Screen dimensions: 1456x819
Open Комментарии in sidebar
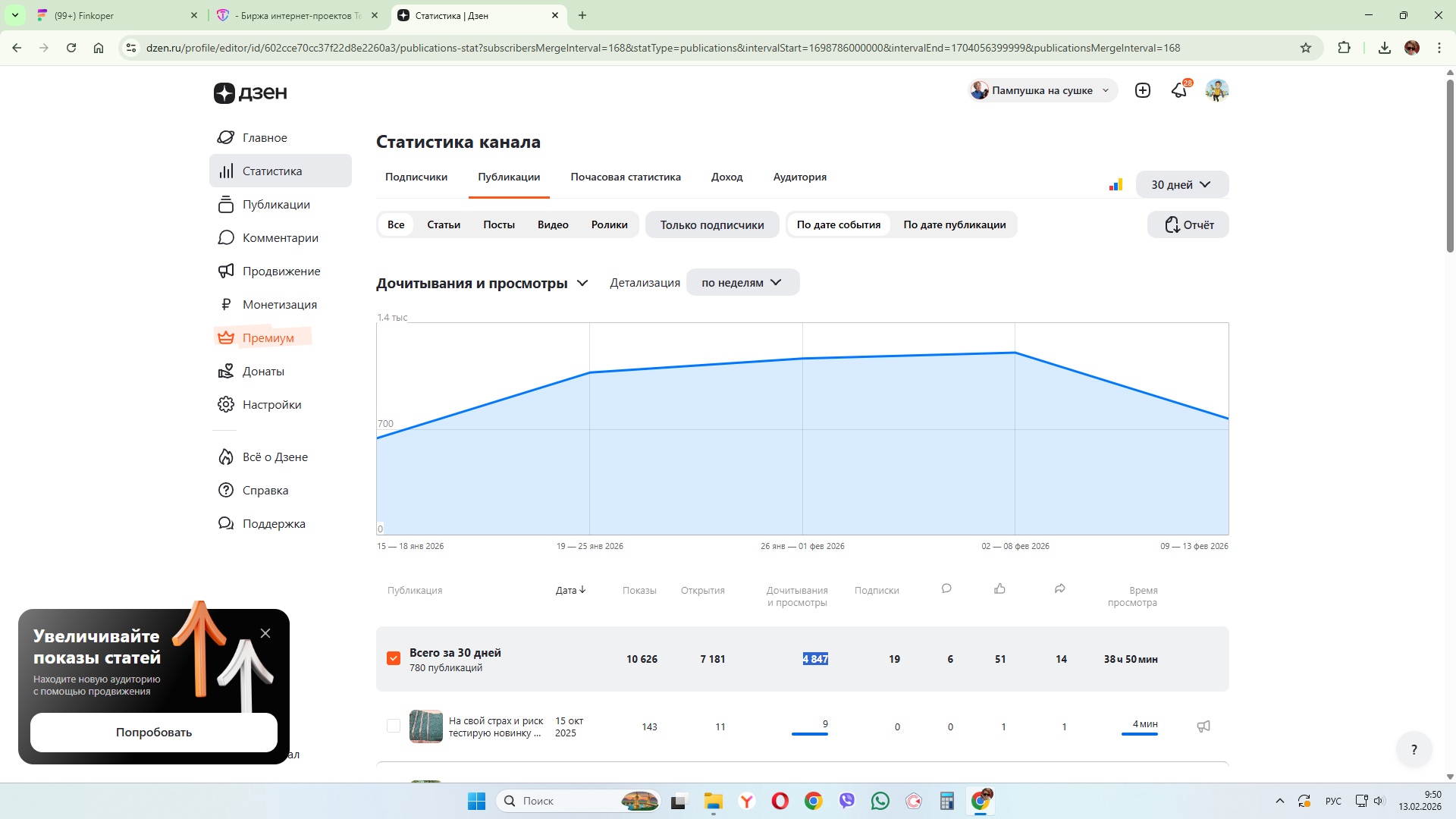click(280, 238)
